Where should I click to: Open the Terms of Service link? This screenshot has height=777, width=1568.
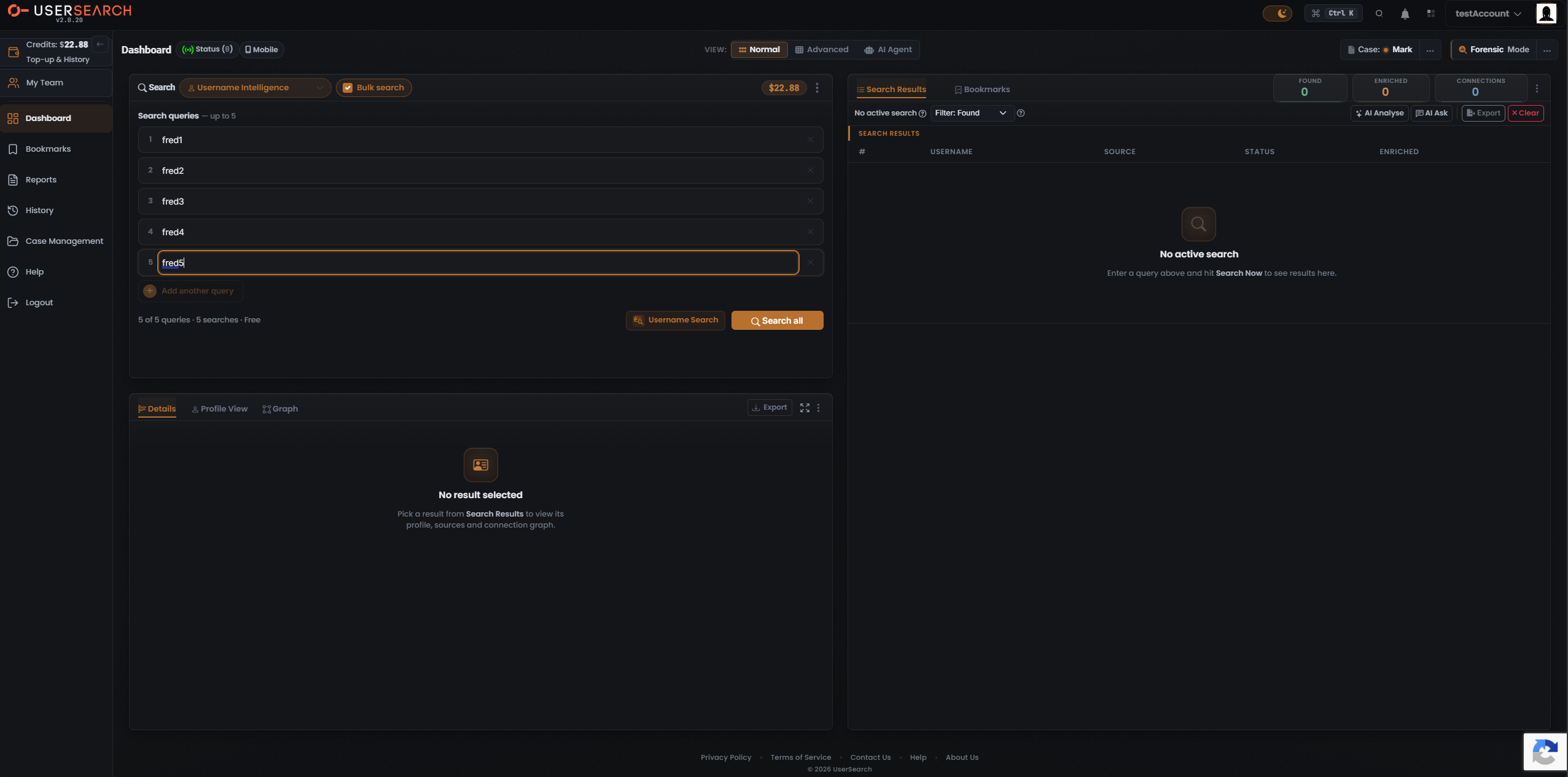pos(800,757)
